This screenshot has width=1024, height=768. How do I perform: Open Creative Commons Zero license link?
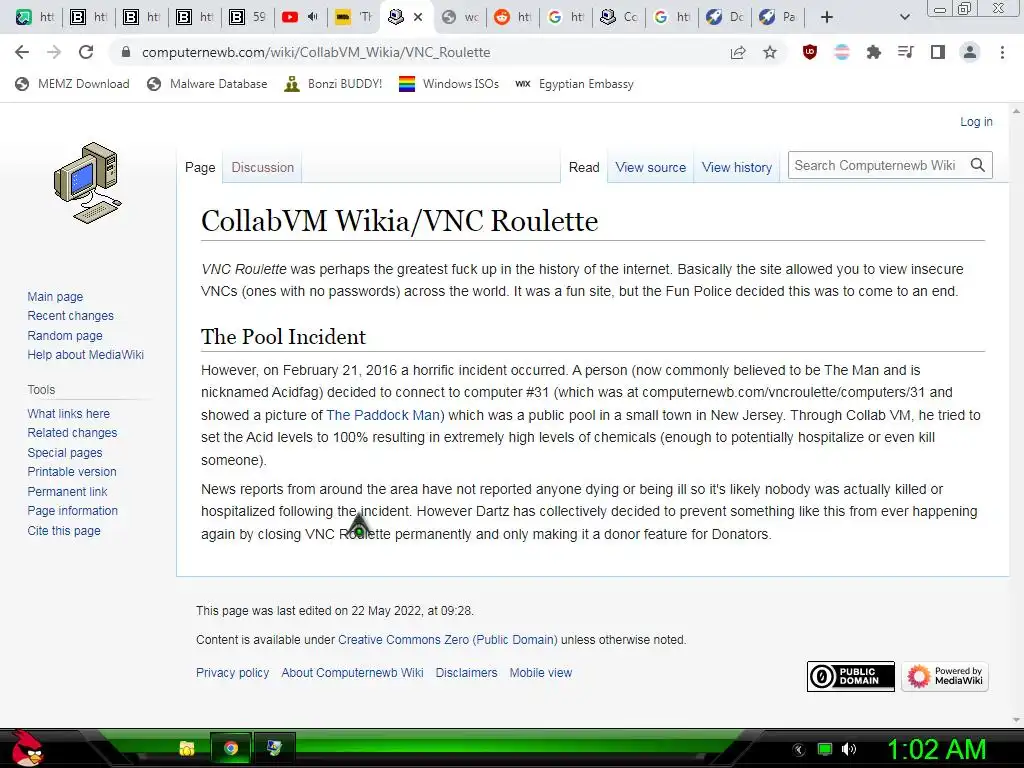click(x=447, y=640)
